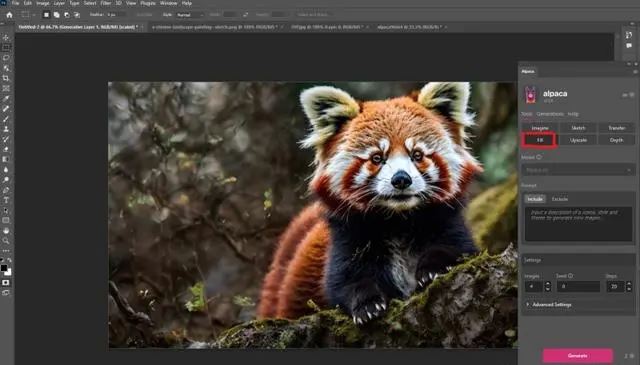Open the Filter menu
The width and height of the screenshot is (640, 365).
coord(106,3)
